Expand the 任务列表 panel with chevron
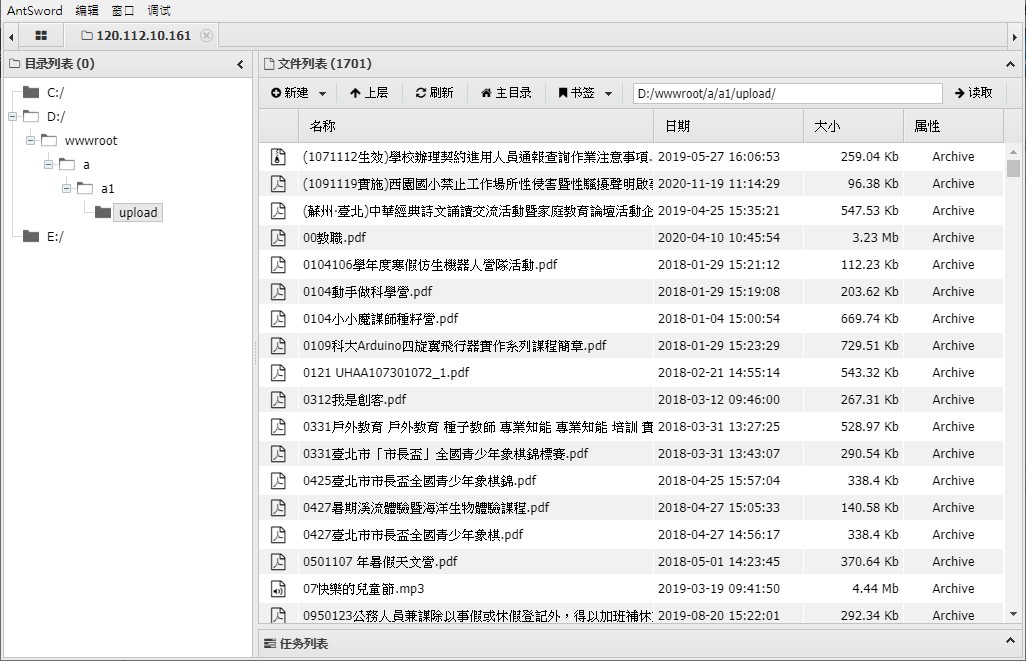 tap(1010, 641)
